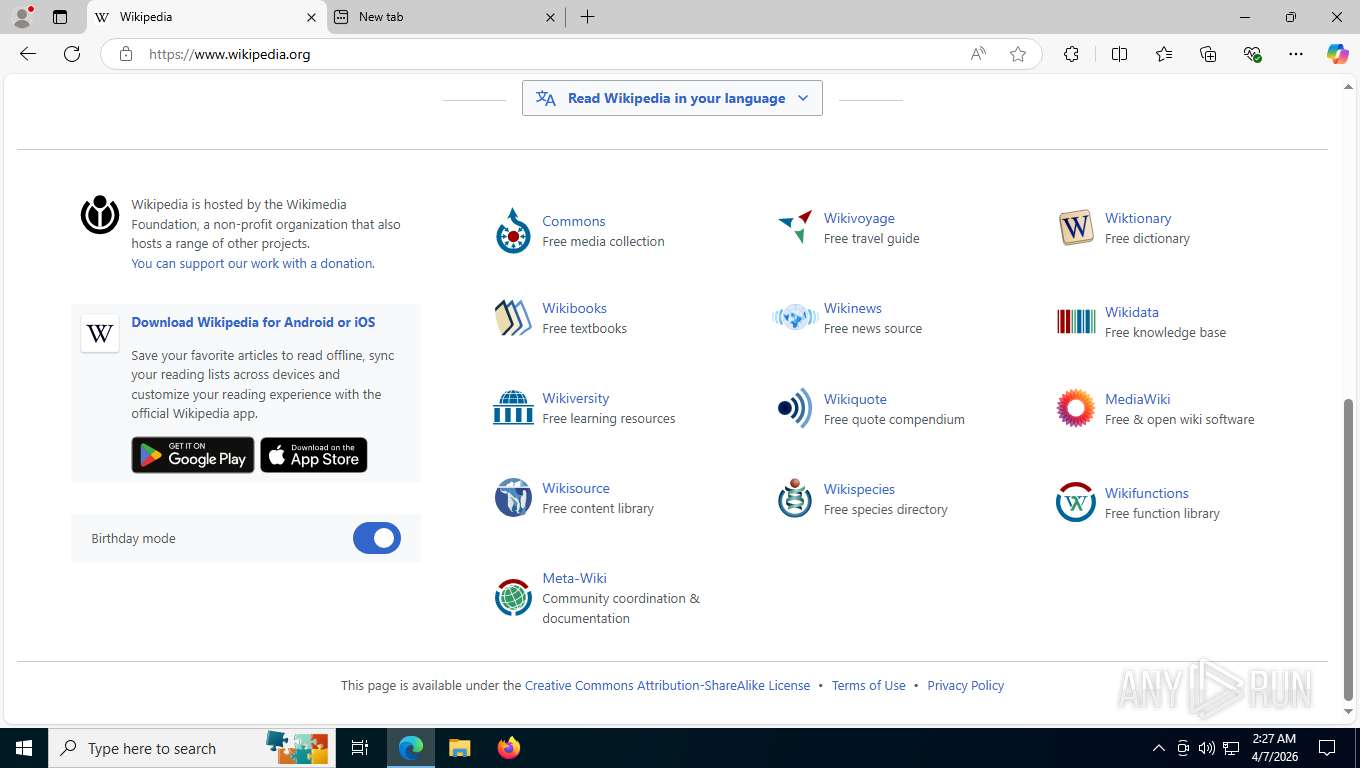Open Task View on the taskbar
This screenshot has height=768, width=1360.
pyautogui.click(x=360, y=748)
